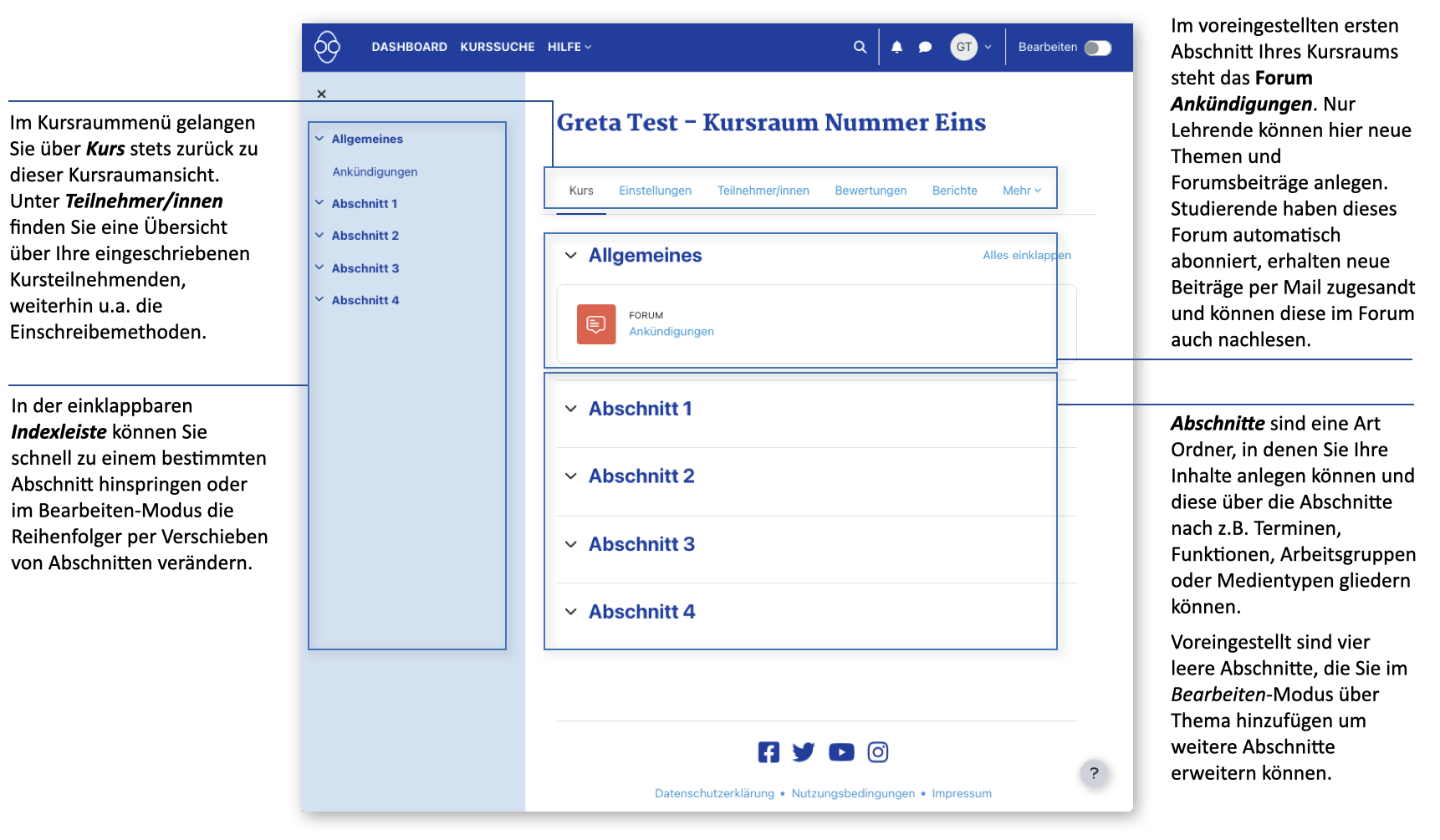Open notifications bell icon
The image size is (1440, 840).
896,47
